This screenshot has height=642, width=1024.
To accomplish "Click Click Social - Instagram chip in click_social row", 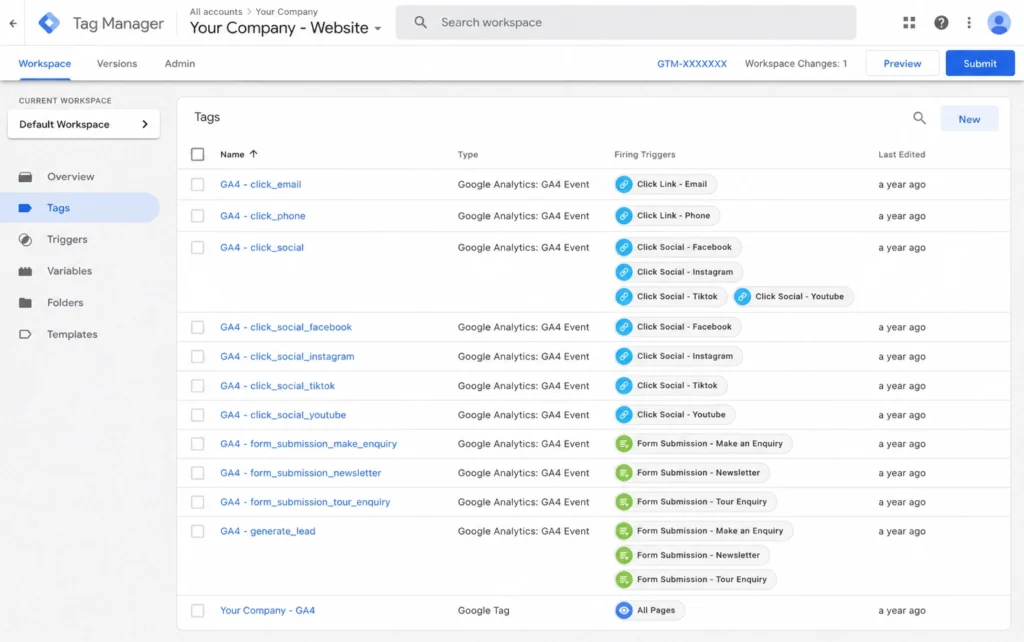I will (678, 272).
